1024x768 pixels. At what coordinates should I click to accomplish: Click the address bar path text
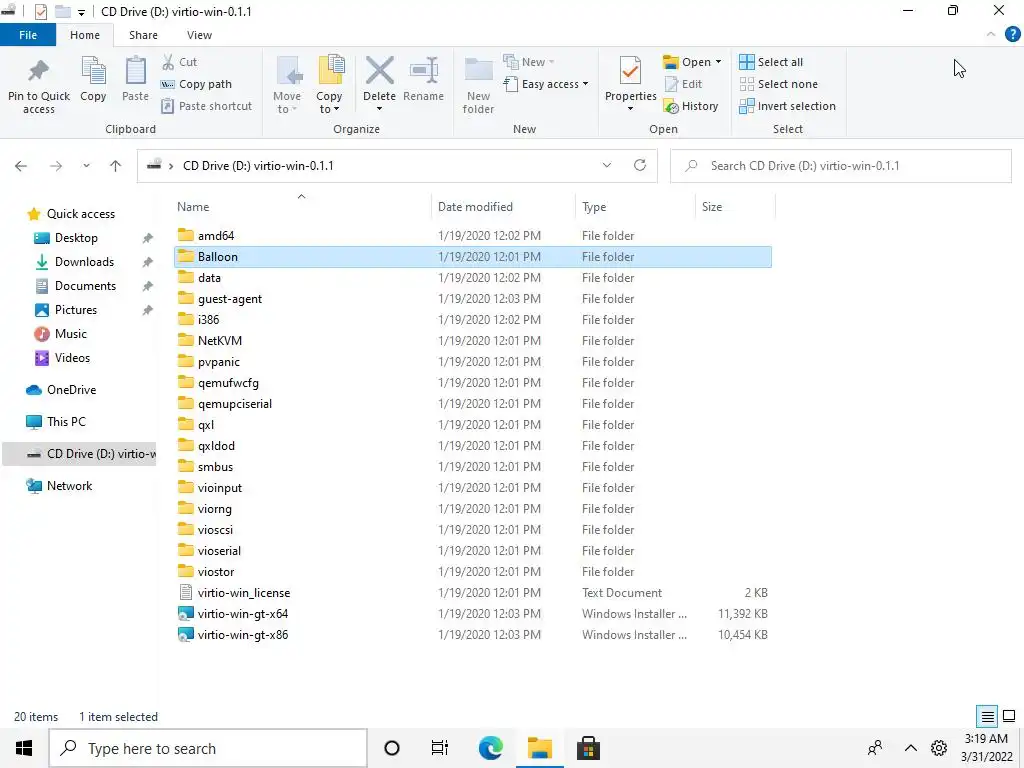pos(258,166)
